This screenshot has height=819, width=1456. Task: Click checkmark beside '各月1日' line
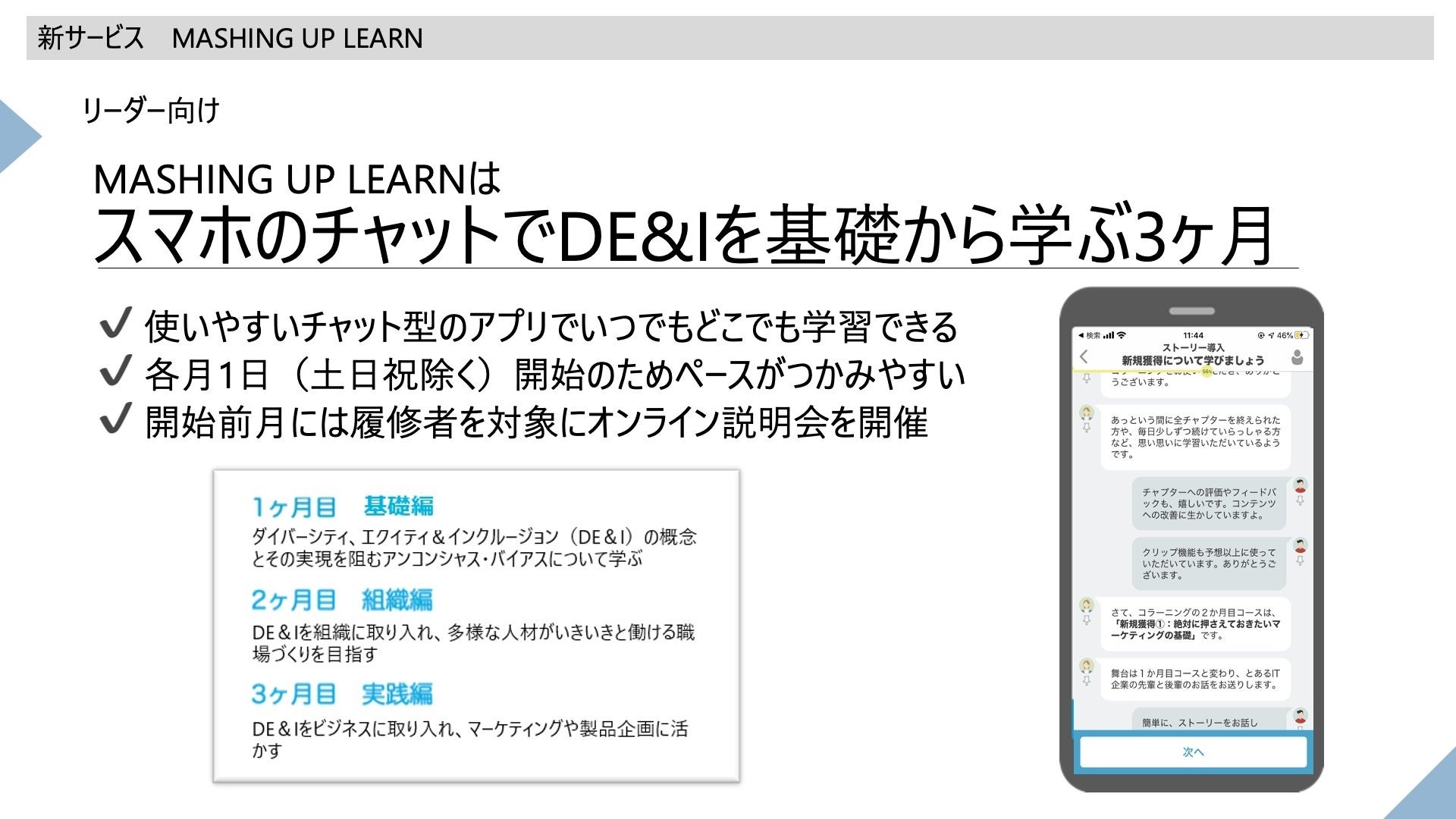pyautogui.click(x=115, y=372)
